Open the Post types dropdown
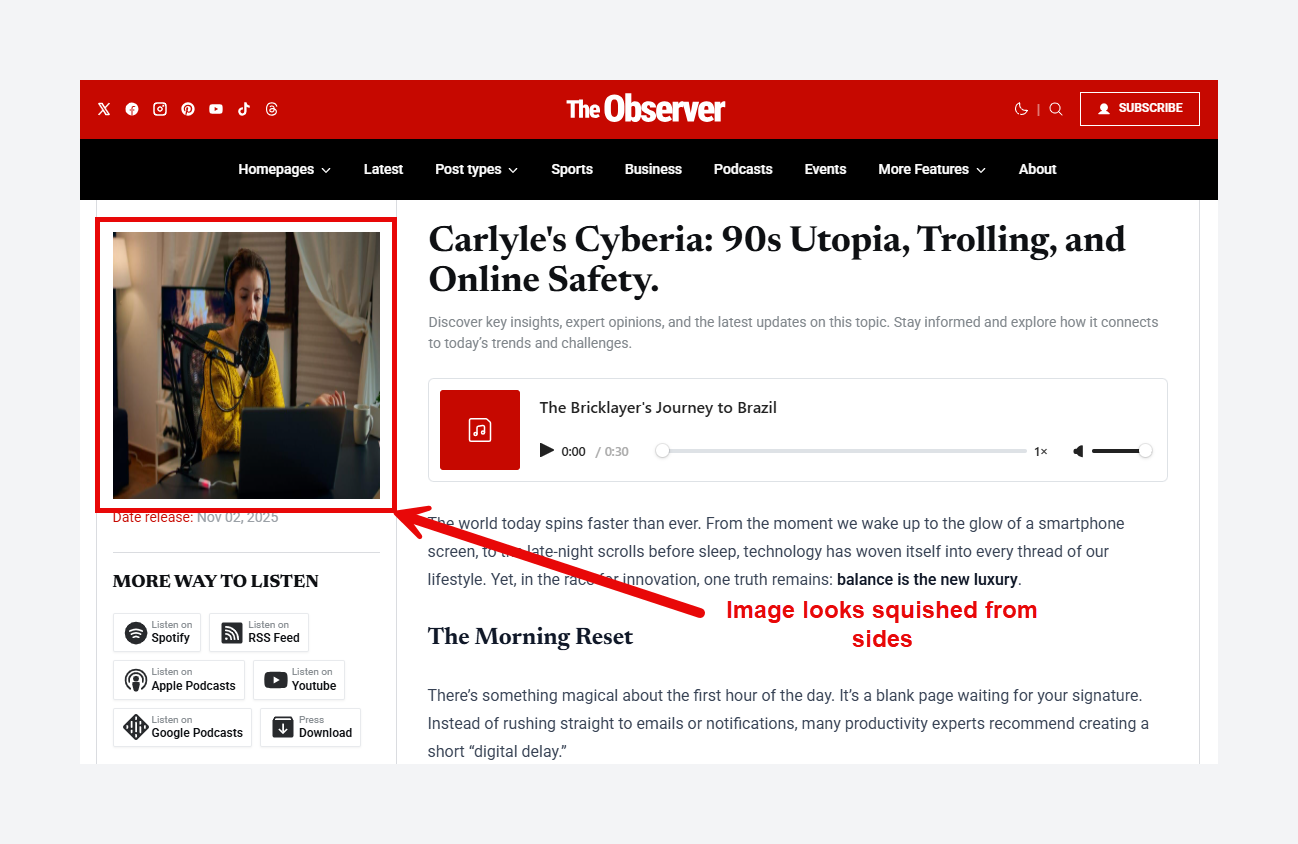 click(x=476, y=170)
